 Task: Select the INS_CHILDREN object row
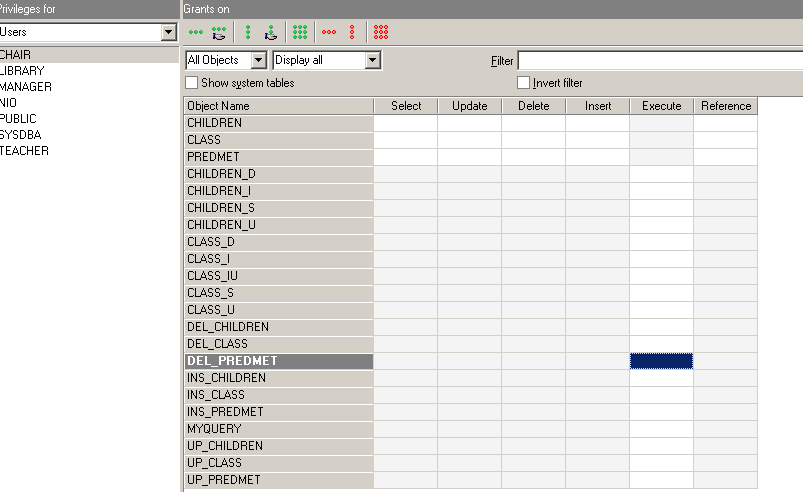(279, 378)
